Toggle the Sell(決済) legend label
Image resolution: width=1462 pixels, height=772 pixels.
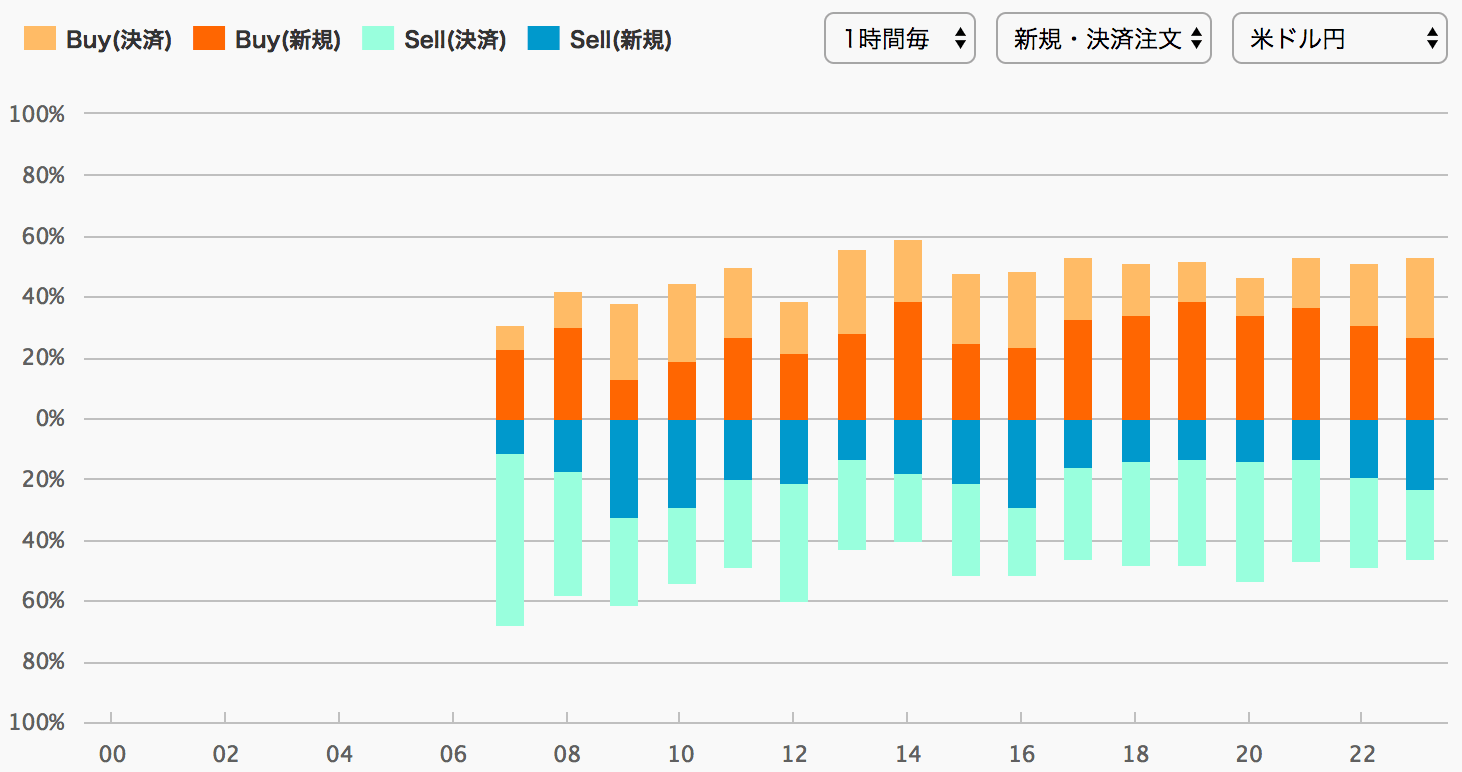pyautogui.click(x=455, y=40)
